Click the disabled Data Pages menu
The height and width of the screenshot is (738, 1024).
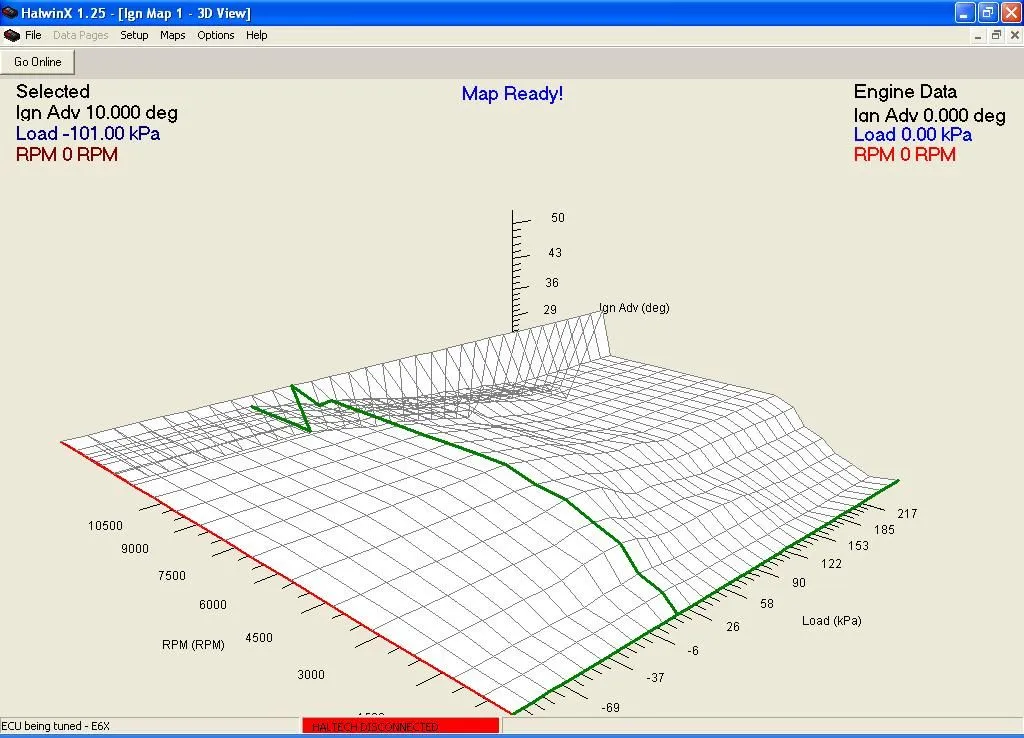tap(80, 35)
